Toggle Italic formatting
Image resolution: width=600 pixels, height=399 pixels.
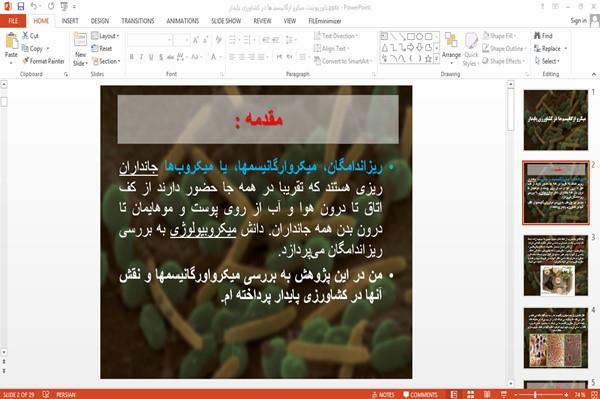(141, 57)
